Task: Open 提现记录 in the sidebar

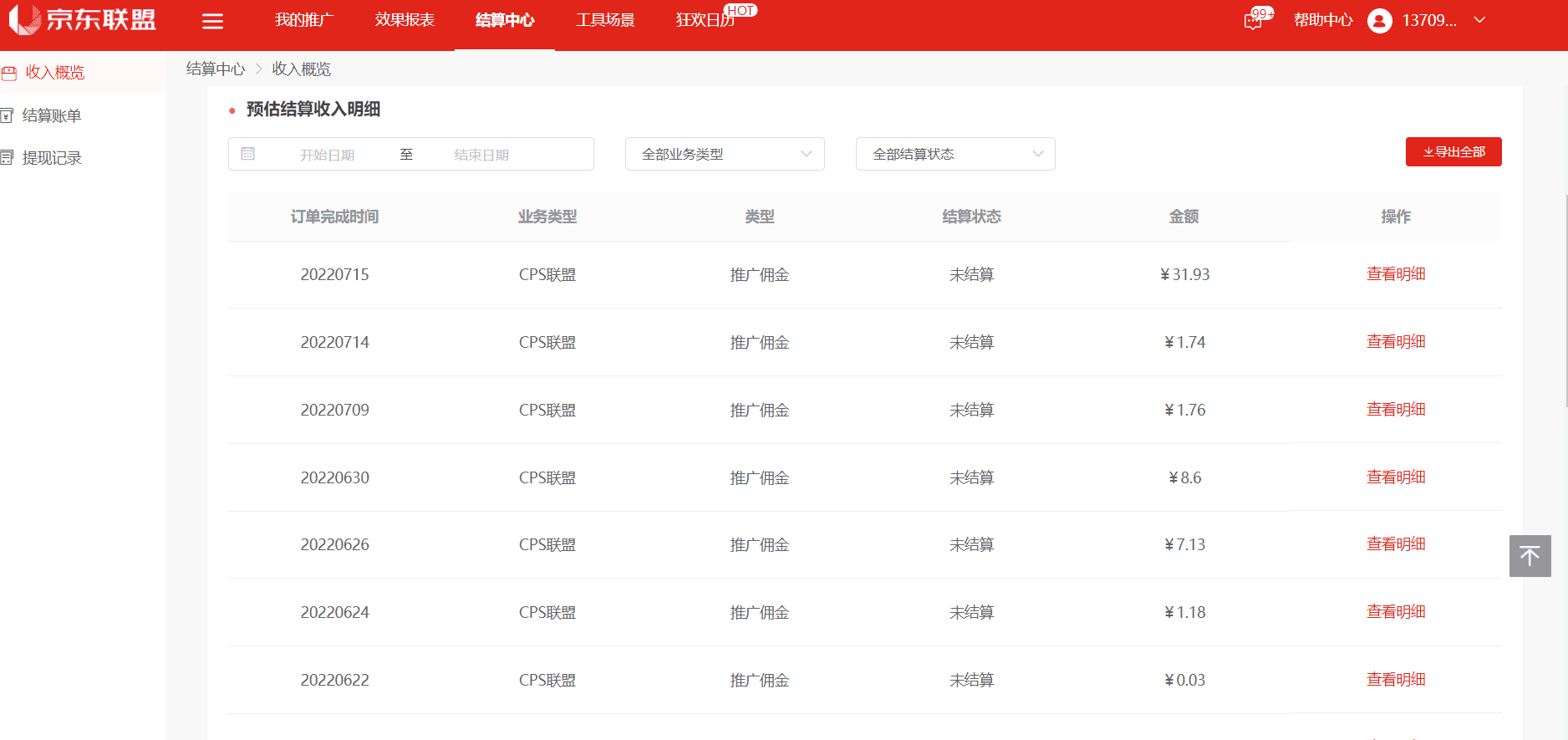Action: pyautogui.click(x=52, y=158)
